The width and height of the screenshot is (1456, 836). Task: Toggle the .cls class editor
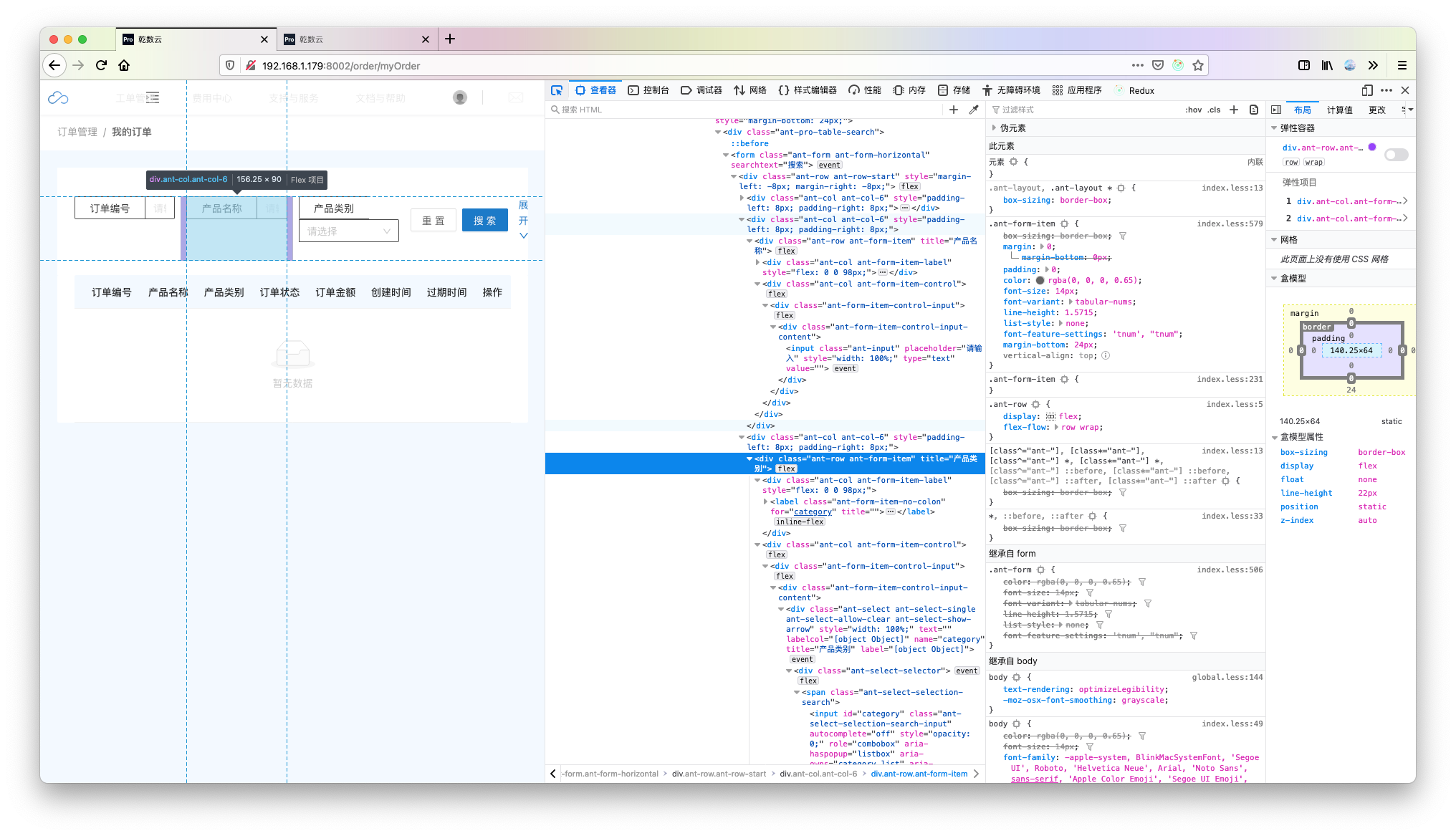pos(1215,110)
